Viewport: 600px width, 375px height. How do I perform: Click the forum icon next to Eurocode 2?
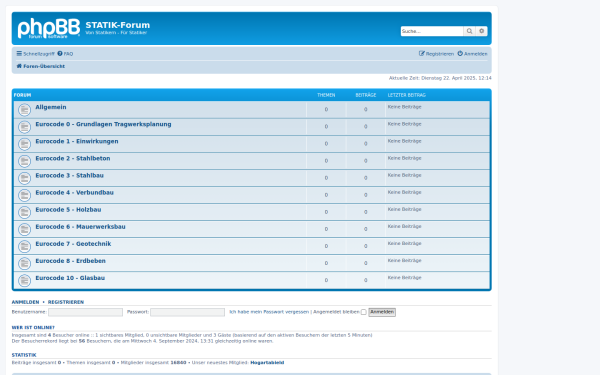point(24,161)
